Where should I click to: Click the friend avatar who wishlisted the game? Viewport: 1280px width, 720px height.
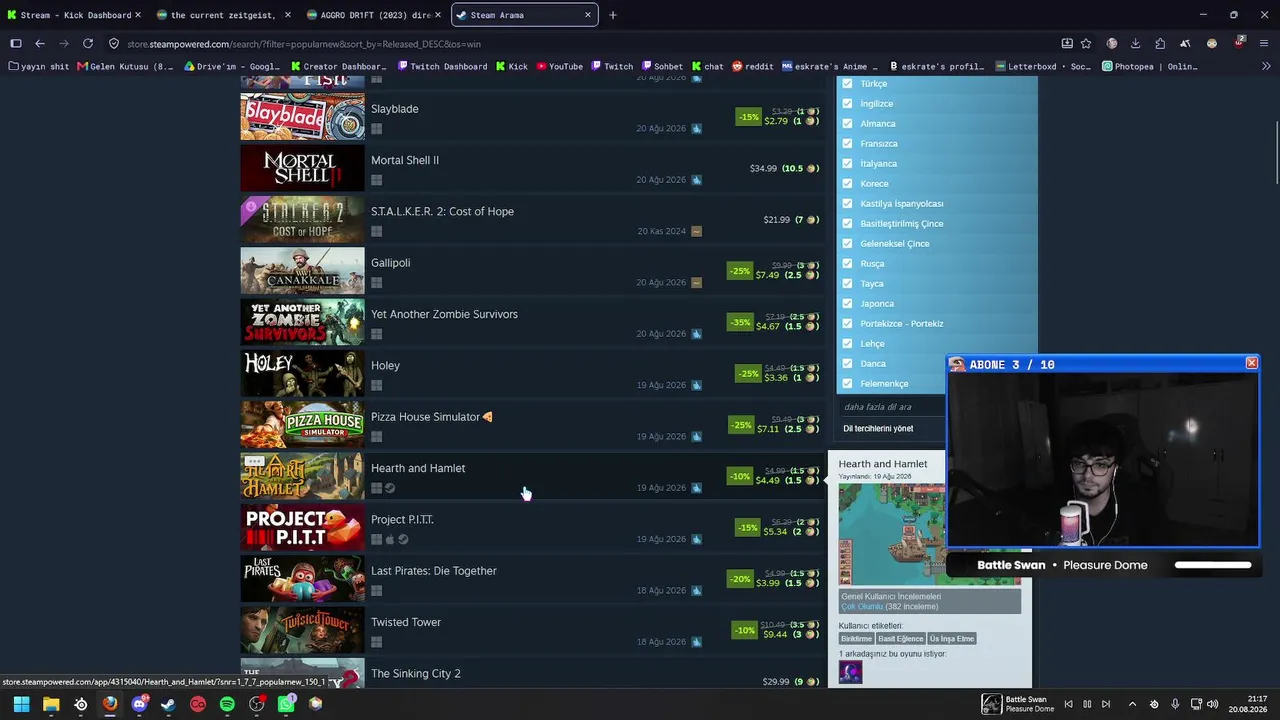[850, 672]
